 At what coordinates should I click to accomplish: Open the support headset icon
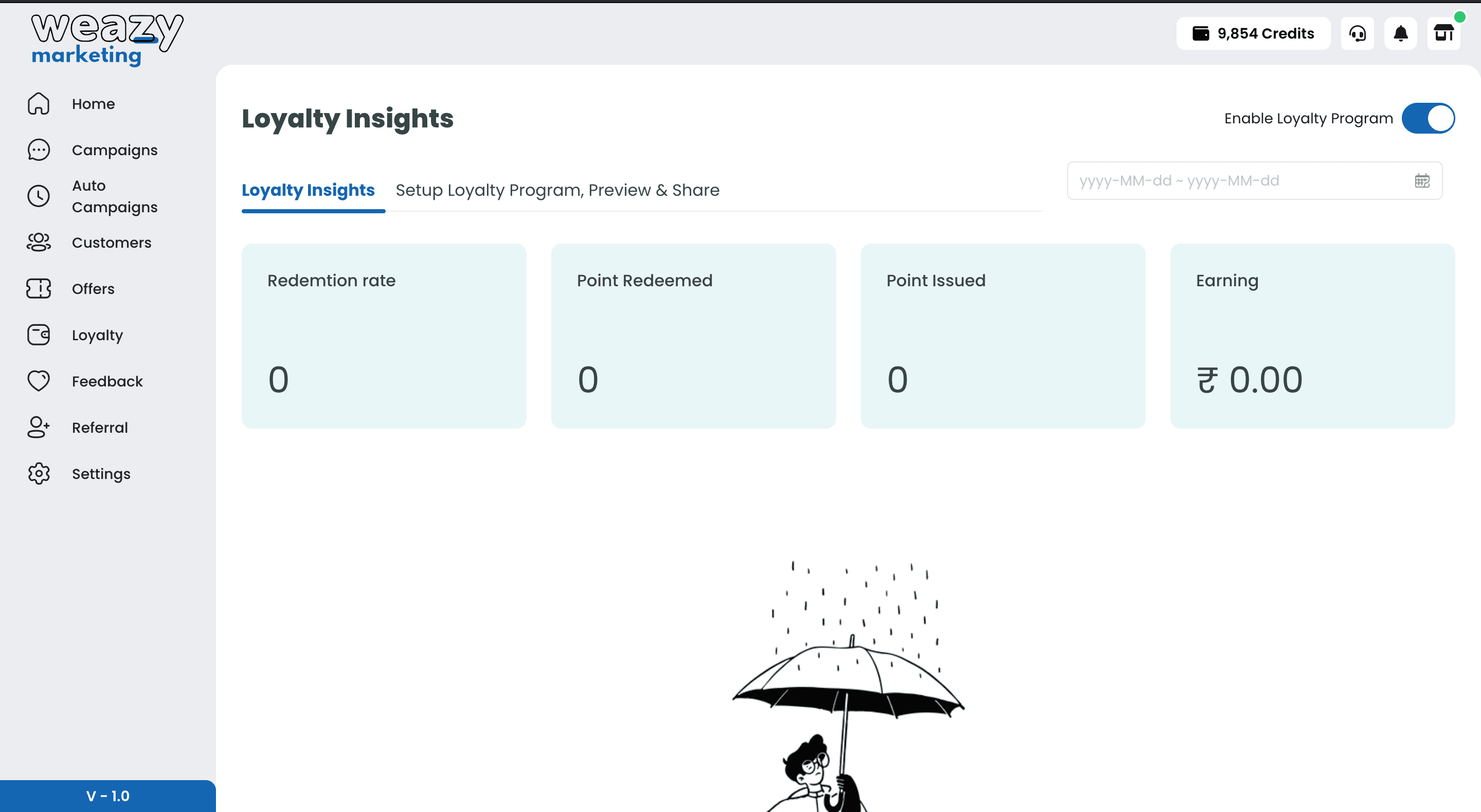[x=1358, y=33]
